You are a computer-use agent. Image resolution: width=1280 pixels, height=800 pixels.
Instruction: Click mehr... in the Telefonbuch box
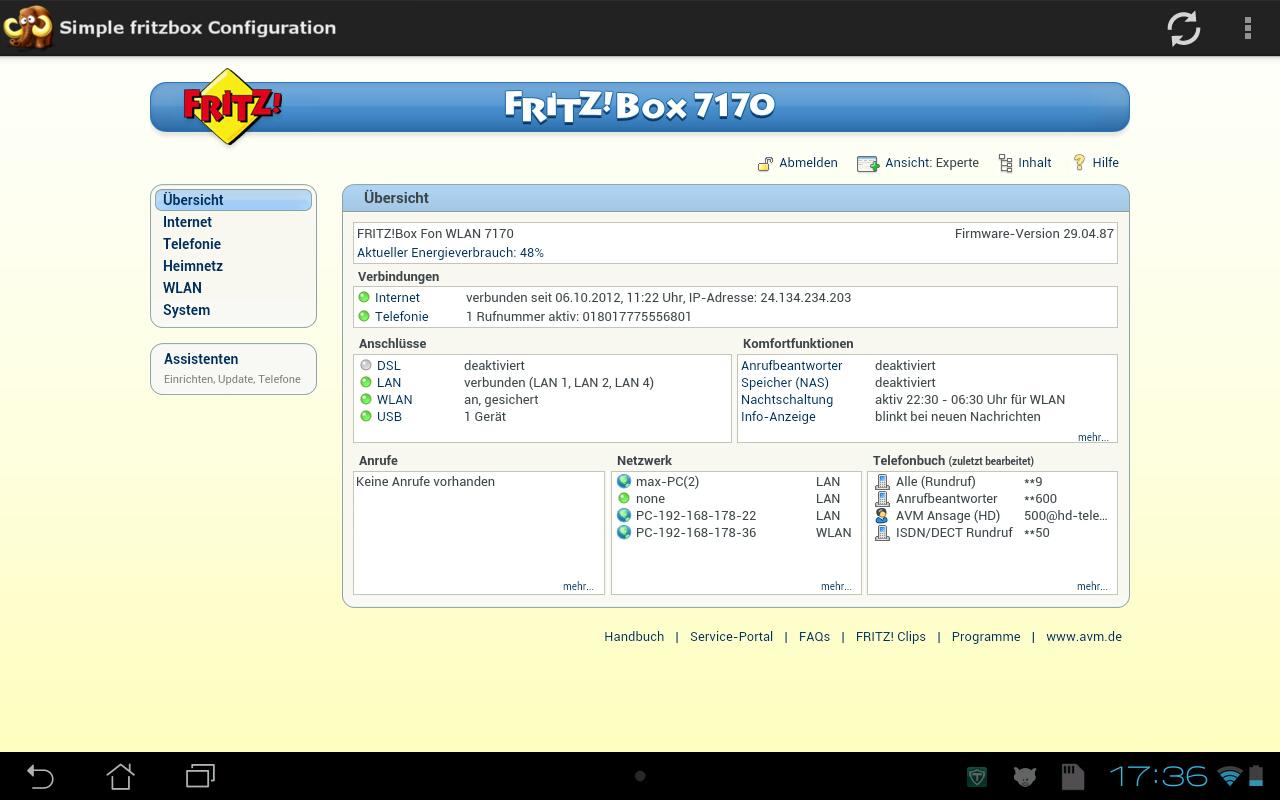[x=1092, y=587]
